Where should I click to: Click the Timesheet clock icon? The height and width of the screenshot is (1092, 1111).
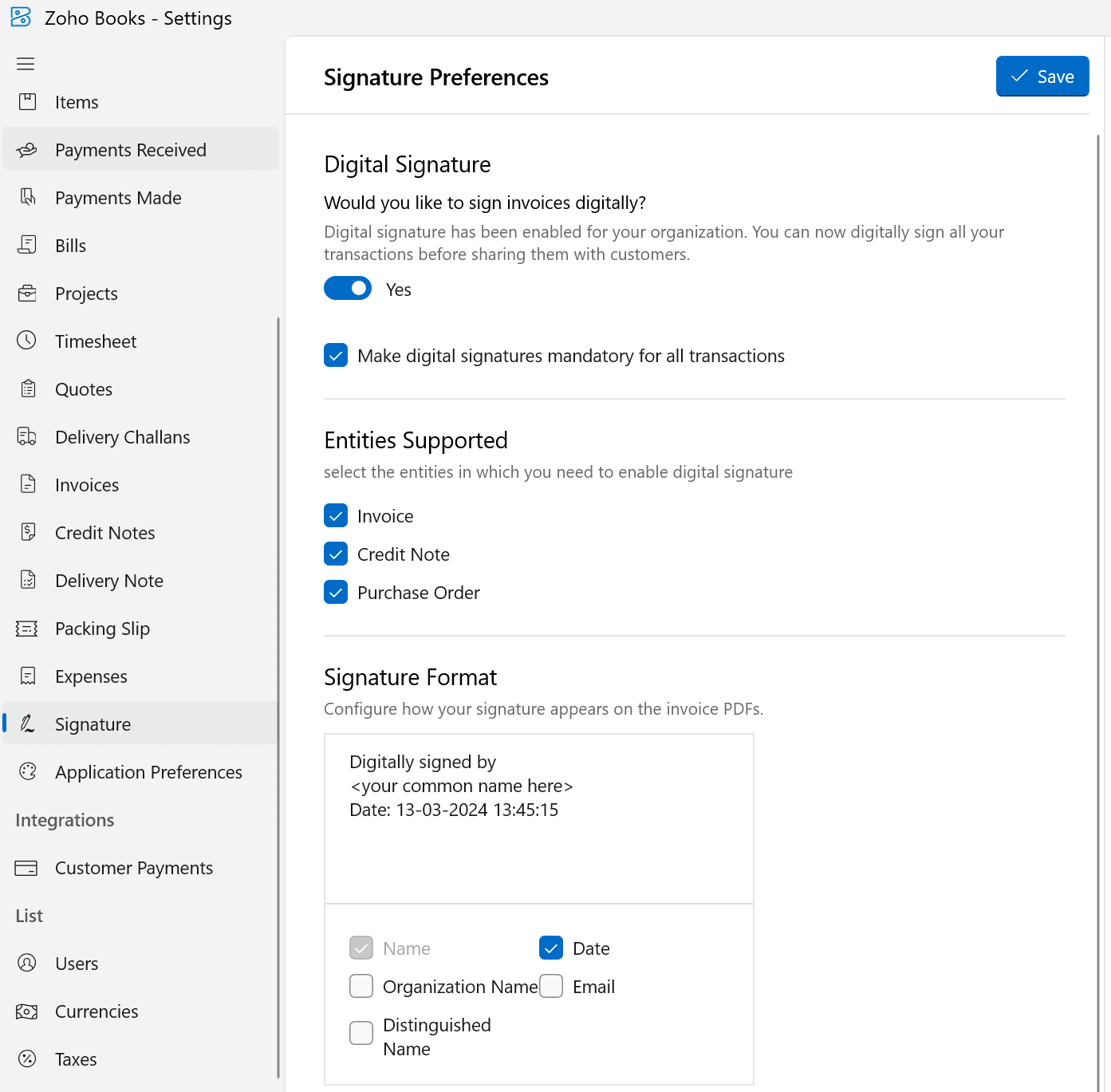pyautogui.click(x=28, y=341)
